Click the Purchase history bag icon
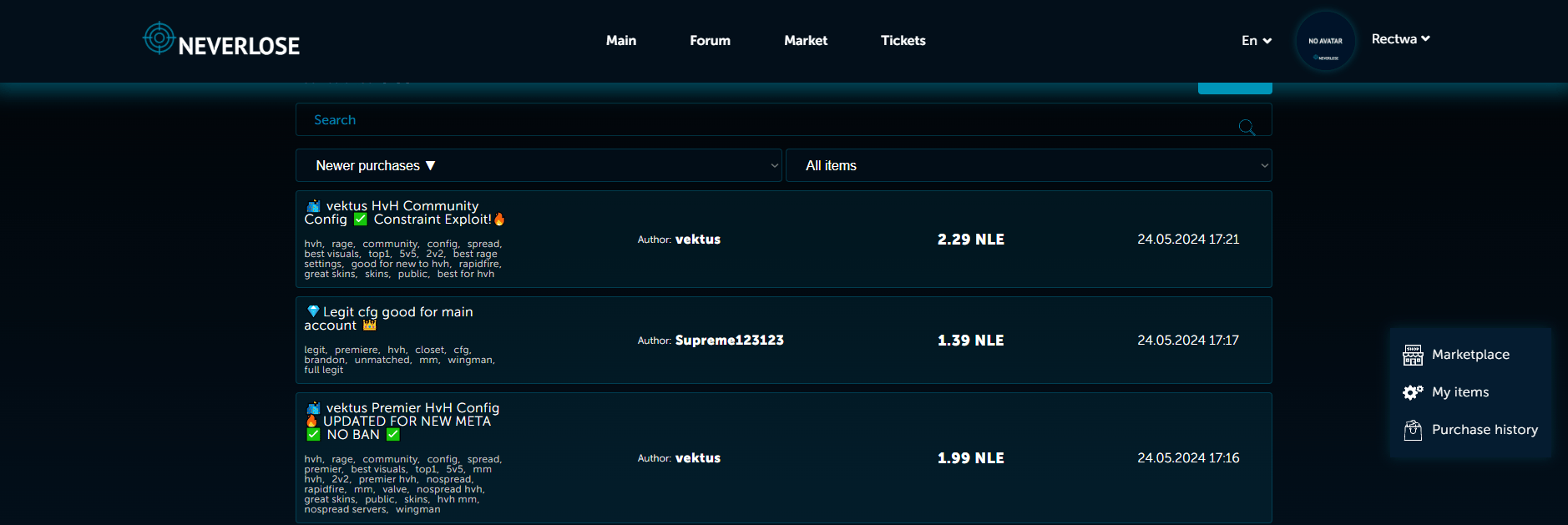This screenshot has height=525, width=1568. 1413,430
